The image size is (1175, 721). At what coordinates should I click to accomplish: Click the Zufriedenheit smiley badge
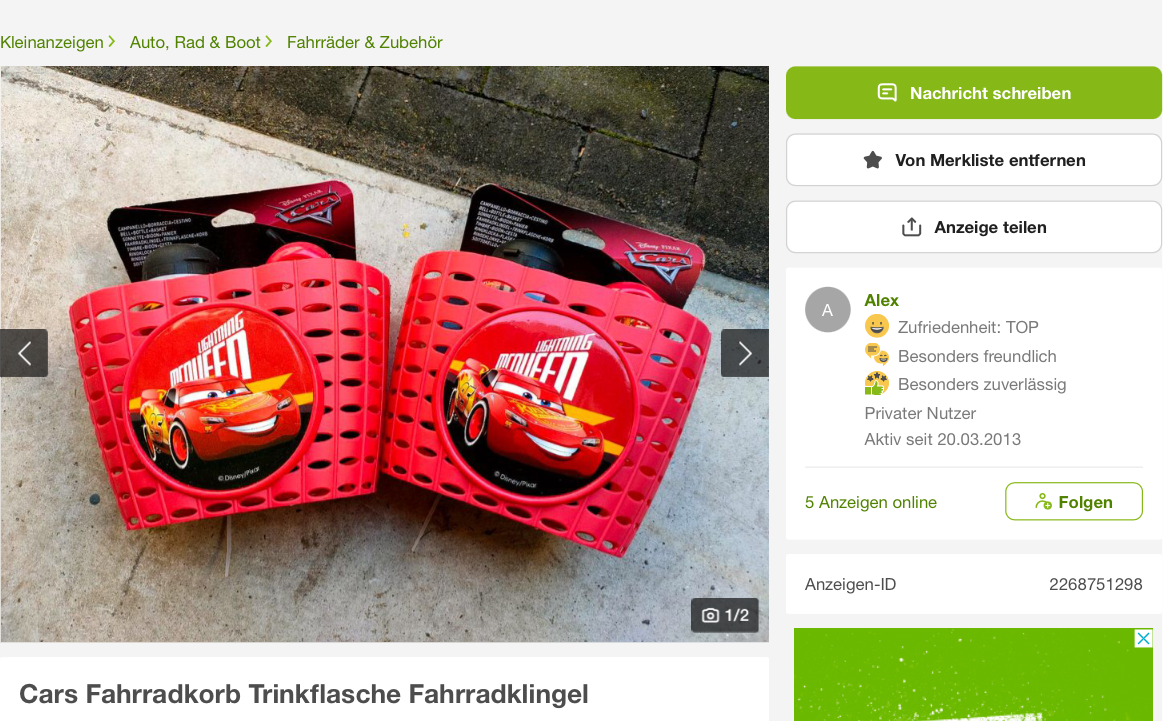pos(876,326)
